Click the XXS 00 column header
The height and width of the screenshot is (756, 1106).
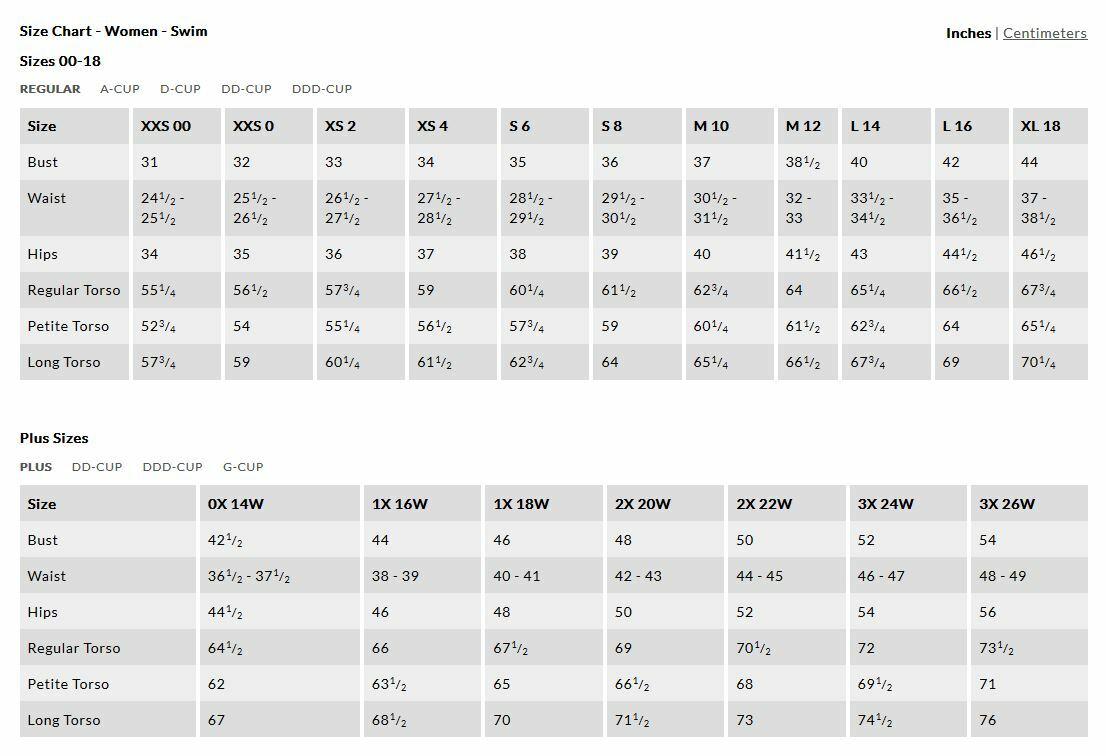coord(166,126)
